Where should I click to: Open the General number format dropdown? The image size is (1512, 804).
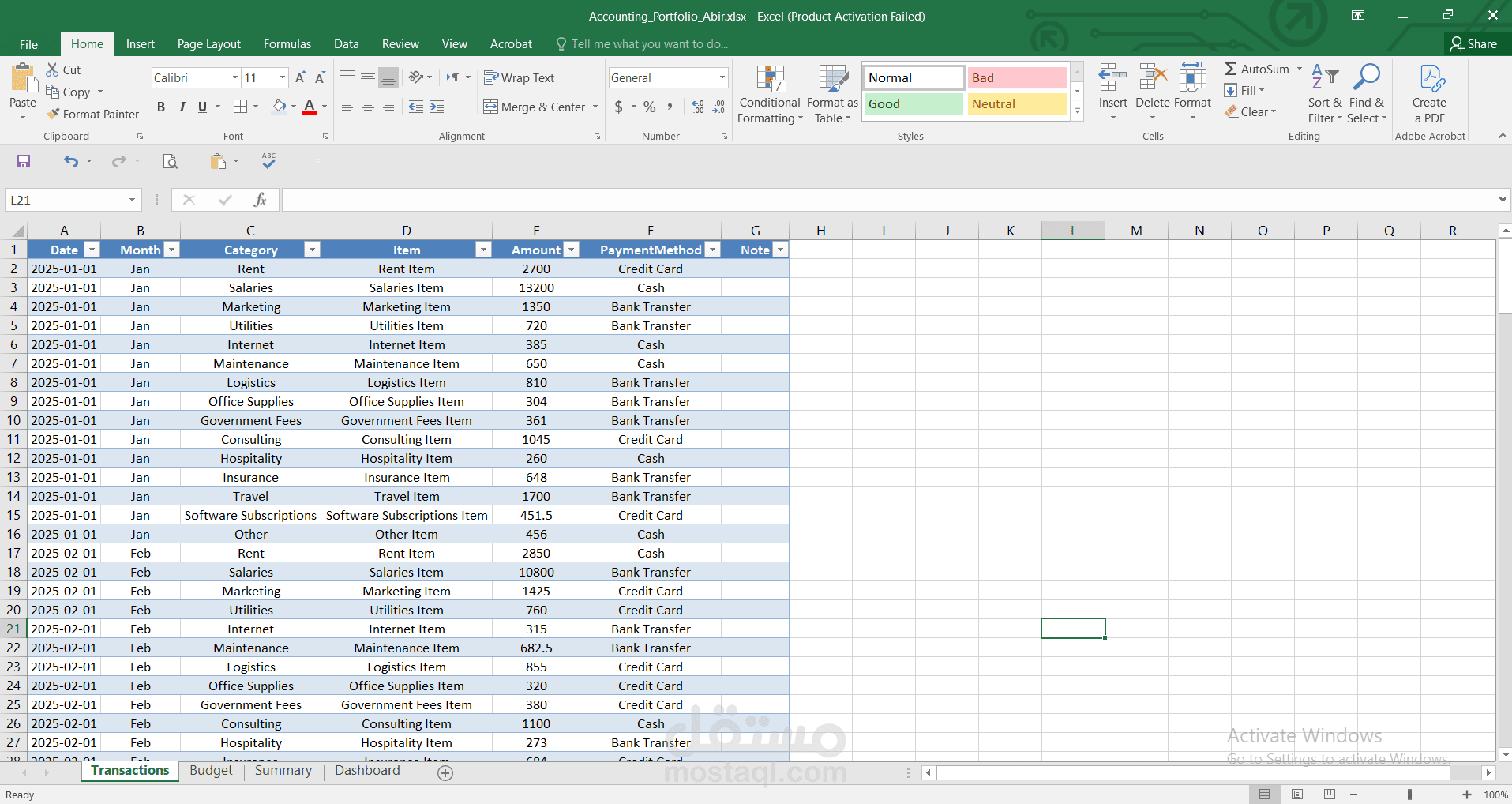click(722, 77)
